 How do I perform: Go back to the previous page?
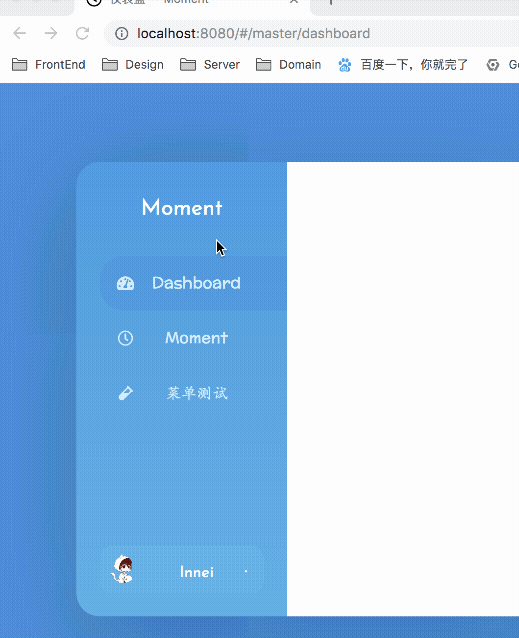[20, 33]
